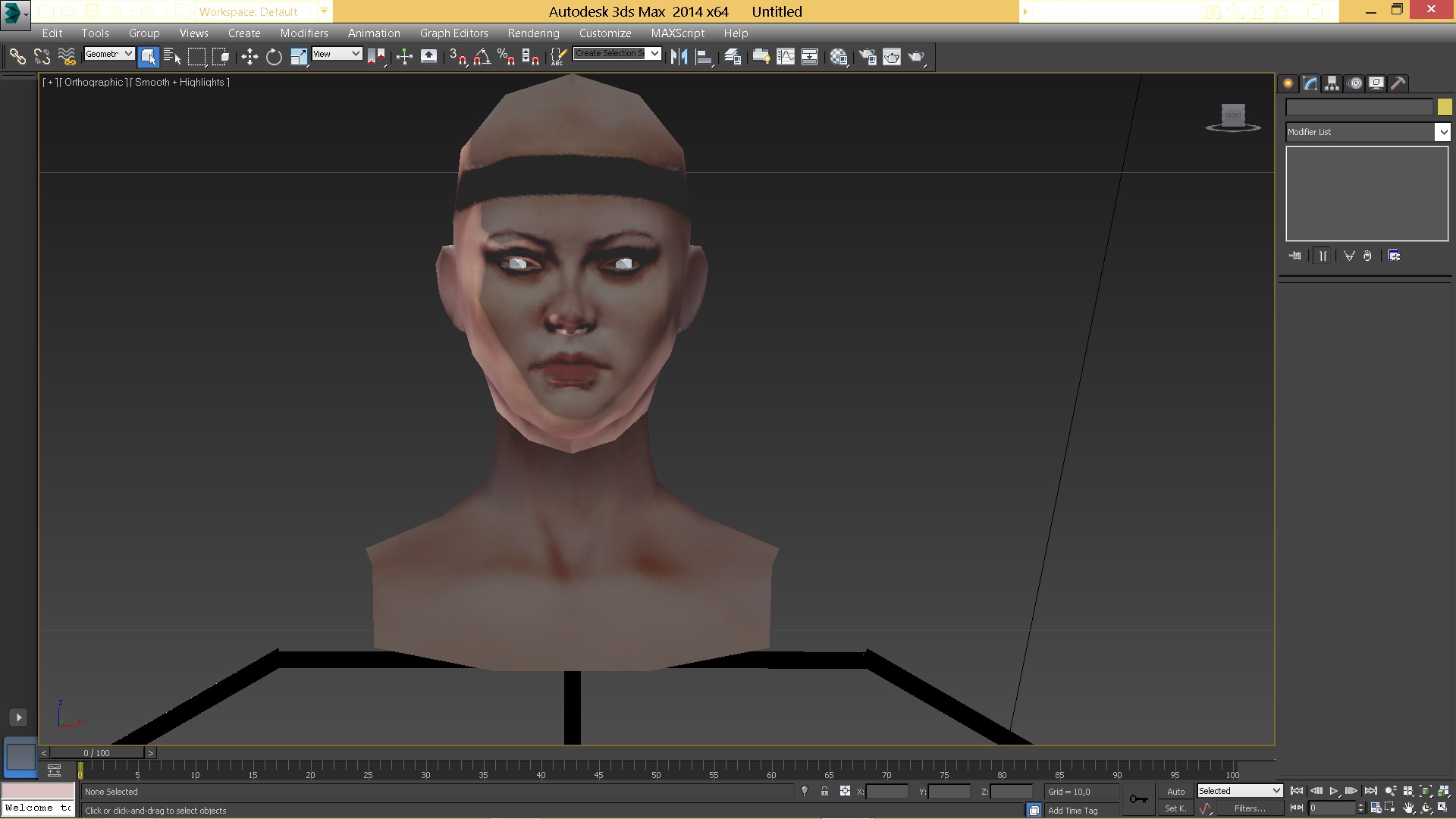Screen dimensions: 1456x819
Task: Click the Render Production teapot icon
Action: (x=916, y=57)
